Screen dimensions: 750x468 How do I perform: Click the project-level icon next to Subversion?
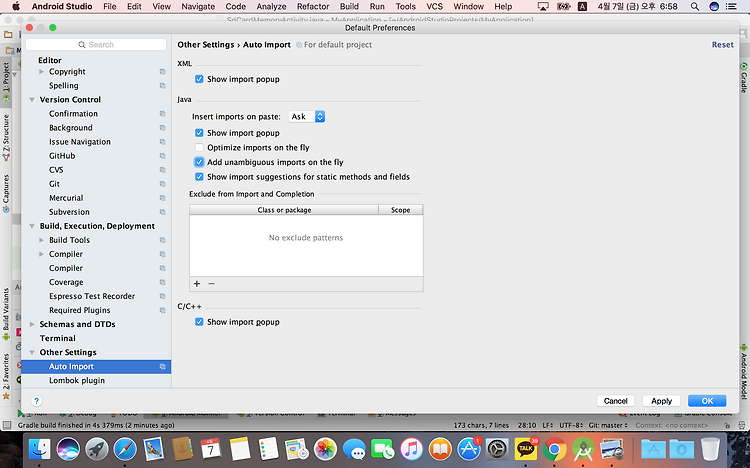point(163,212)
